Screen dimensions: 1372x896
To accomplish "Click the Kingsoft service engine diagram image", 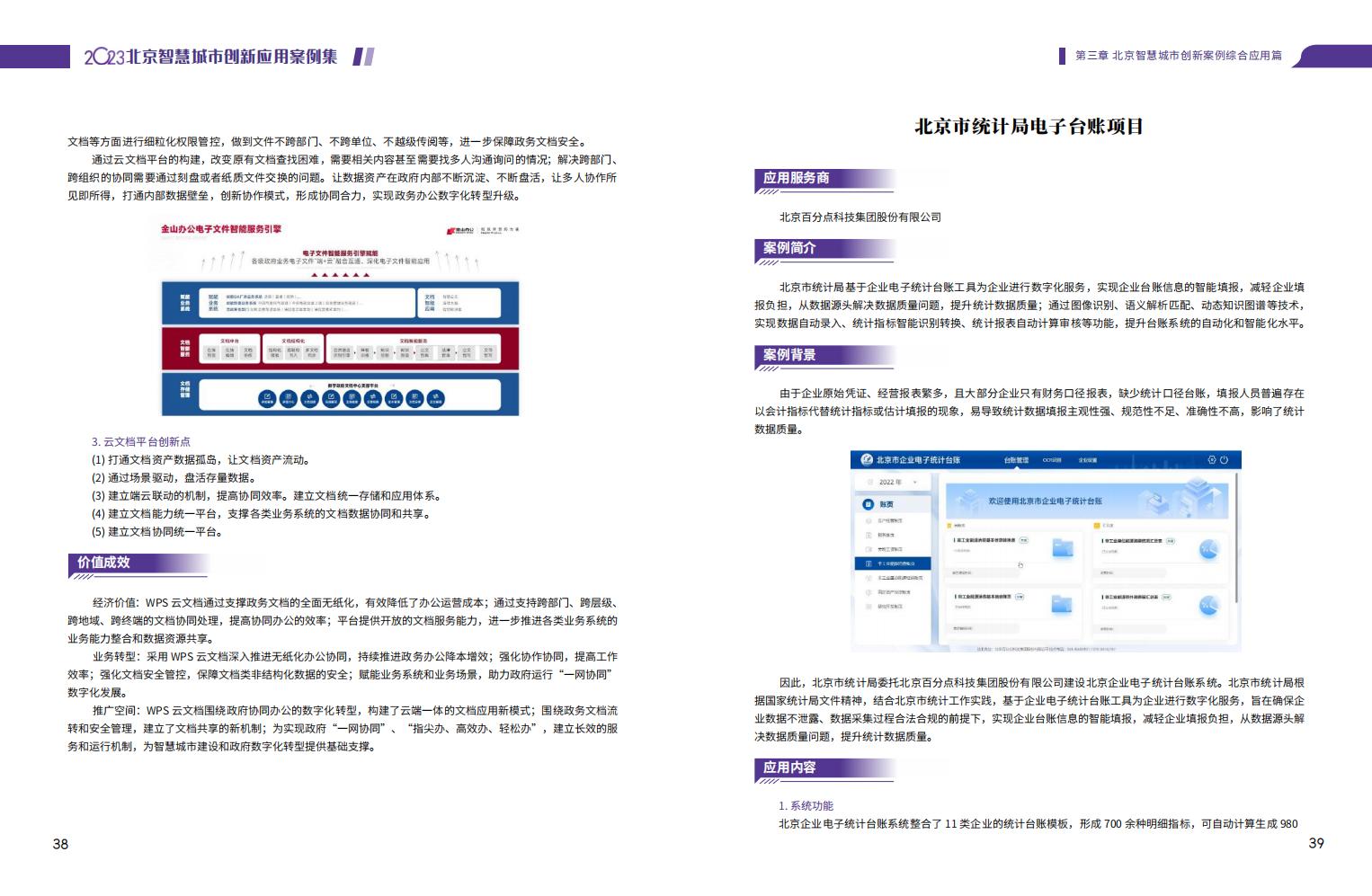I will [340, 318].
